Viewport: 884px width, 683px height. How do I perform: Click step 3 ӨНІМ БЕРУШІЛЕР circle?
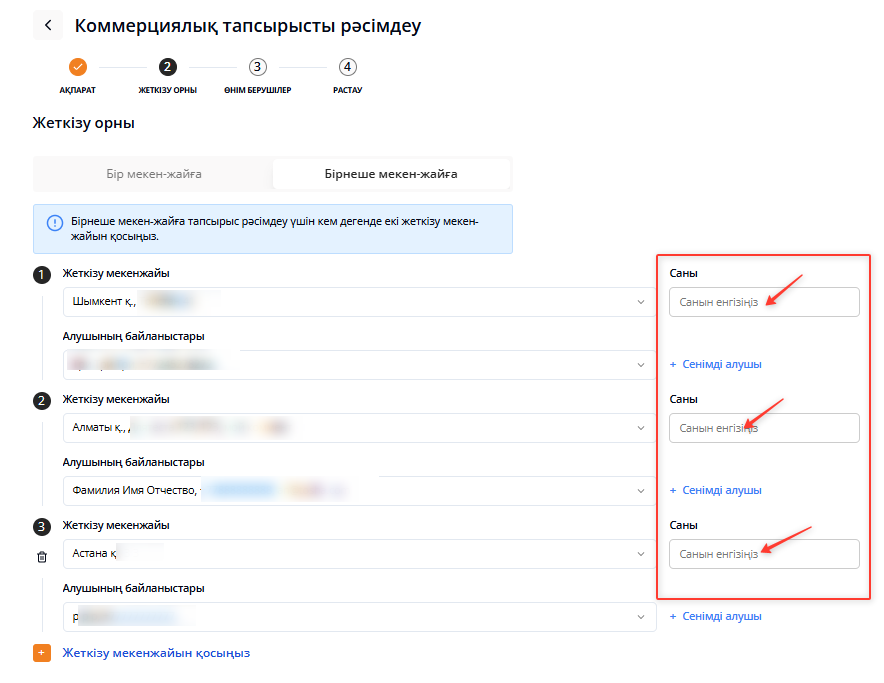(x=257, y=67)
